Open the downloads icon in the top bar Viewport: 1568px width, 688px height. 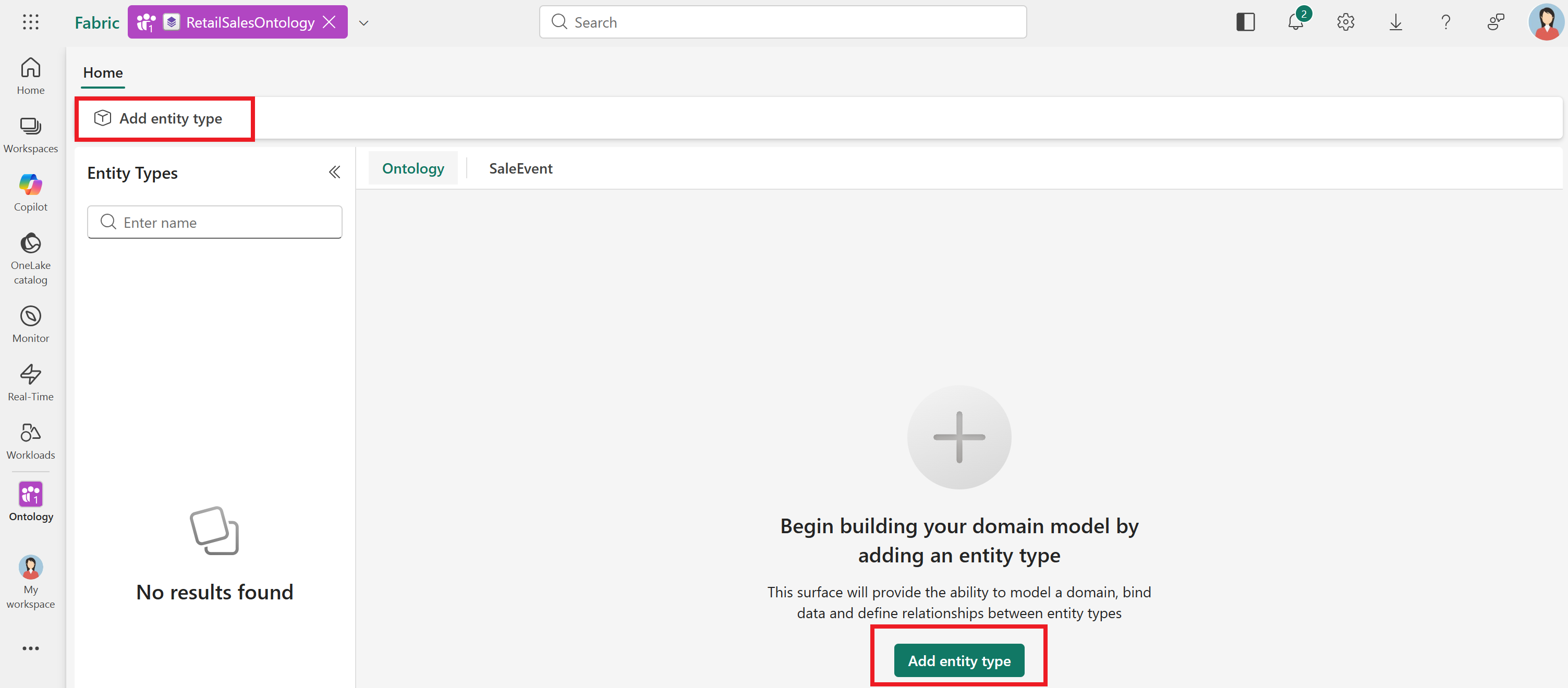(x=1395, y=22)
